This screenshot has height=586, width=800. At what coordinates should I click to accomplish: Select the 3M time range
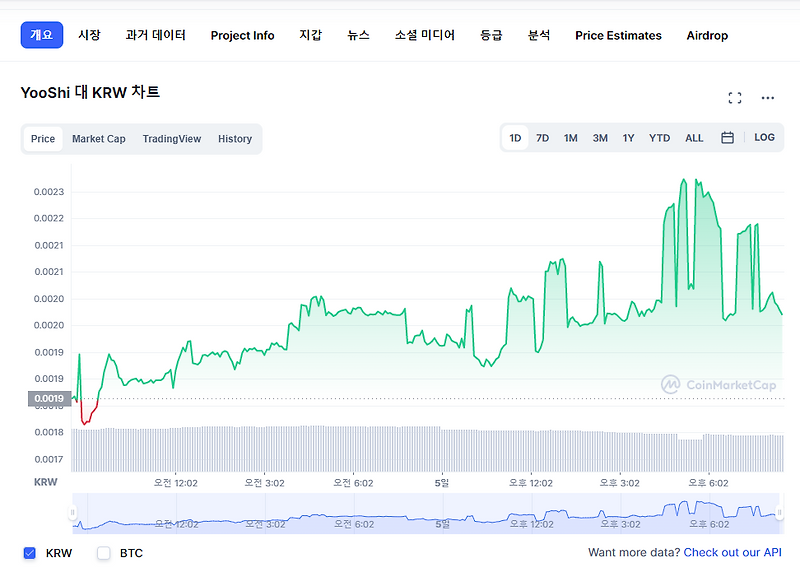[x=600, y=138]
